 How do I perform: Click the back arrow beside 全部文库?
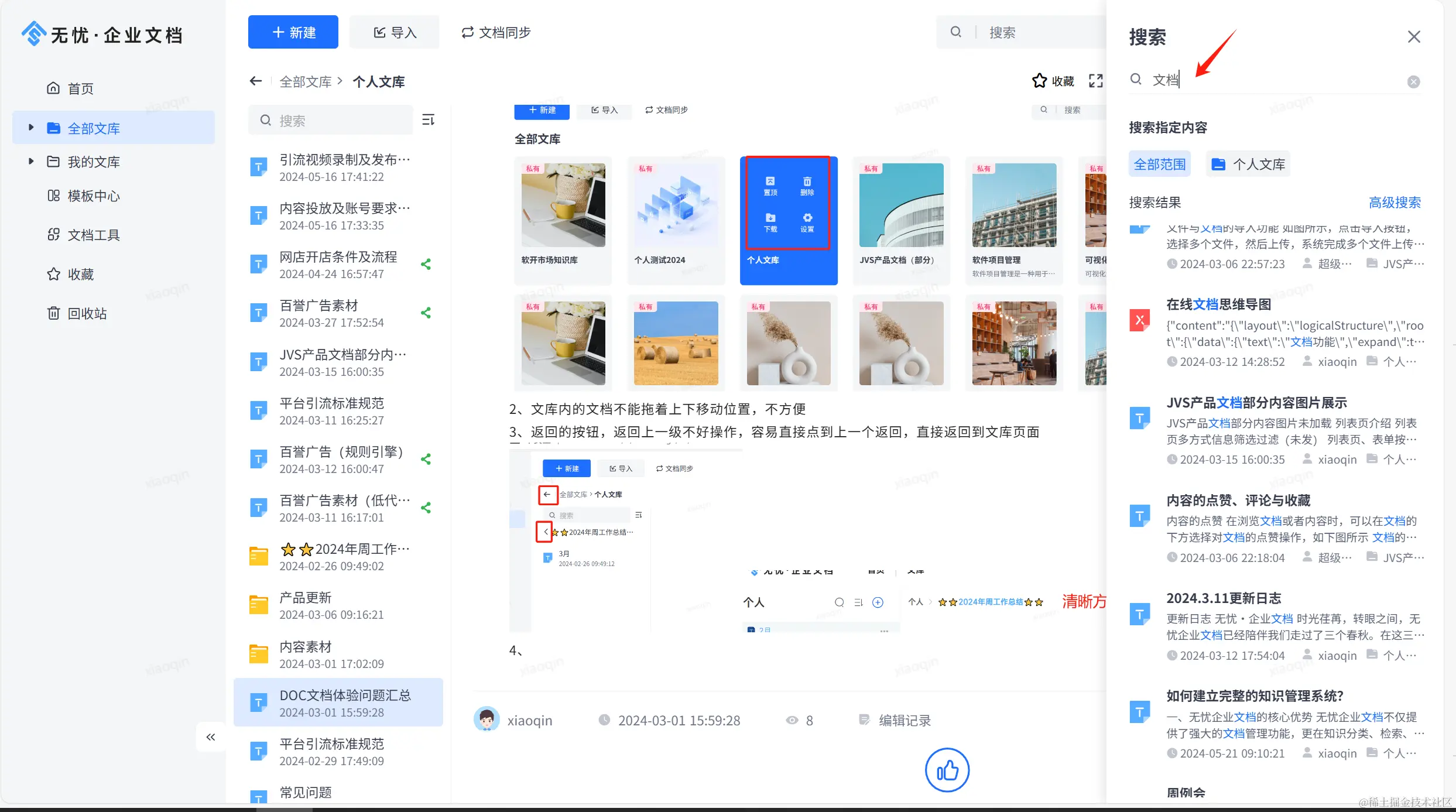[255, 81]
